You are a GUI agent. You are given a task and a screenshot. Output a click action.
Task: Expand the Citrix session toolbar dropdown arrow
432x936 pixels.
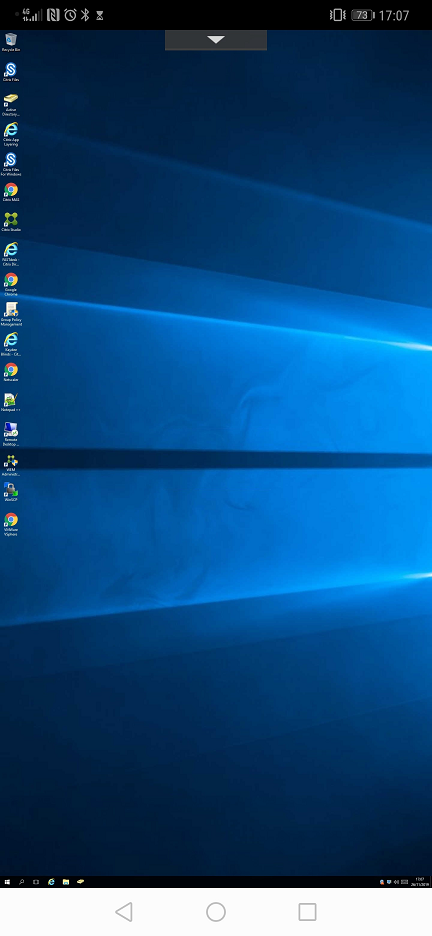pyautogui.click(x=216, y=40)
